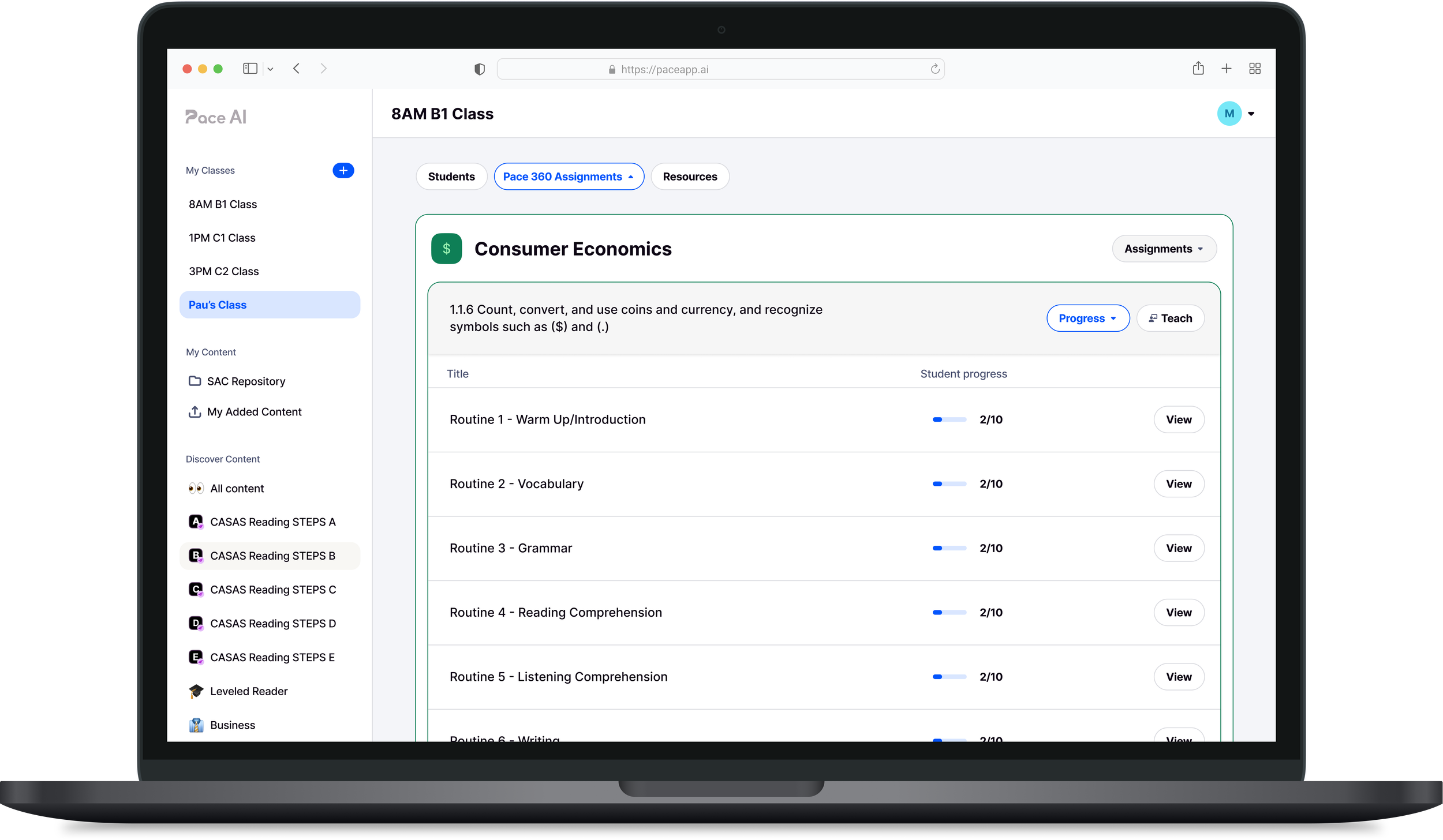Expand the Progress dropdown button
Screen dimensions: 1443x840
coord(1087,318)
